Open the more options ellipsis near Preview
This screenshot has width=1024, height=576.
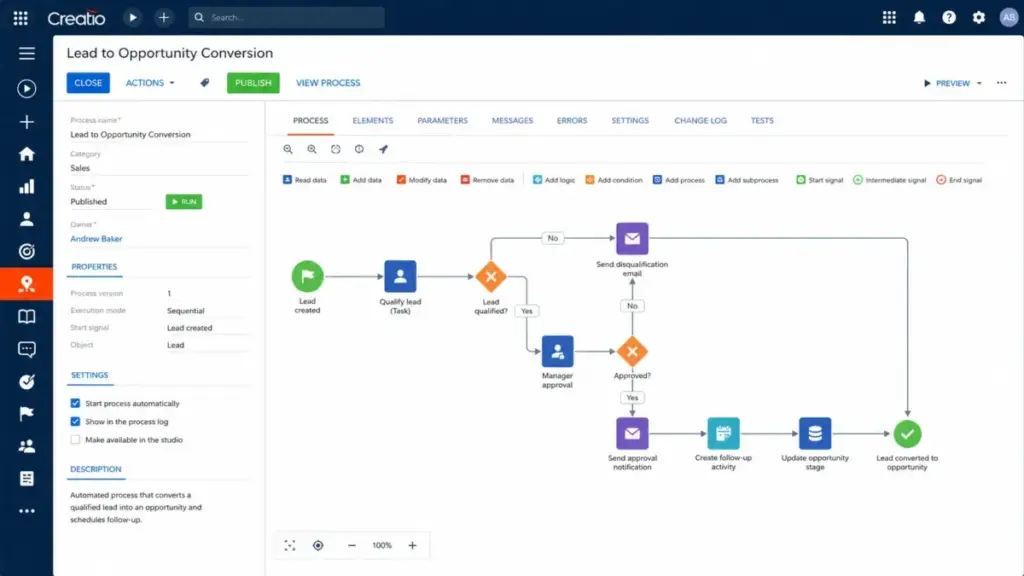click(1001, 83)
